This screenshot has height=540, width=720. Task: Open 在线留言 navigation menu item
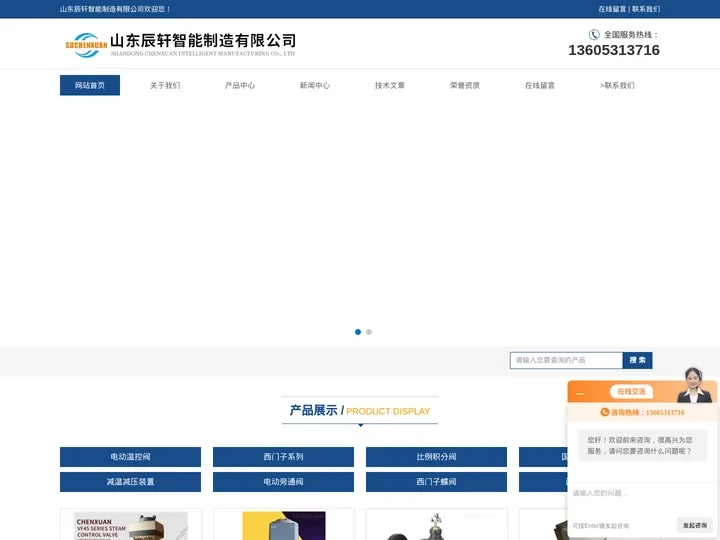click(x=540, y=85)
